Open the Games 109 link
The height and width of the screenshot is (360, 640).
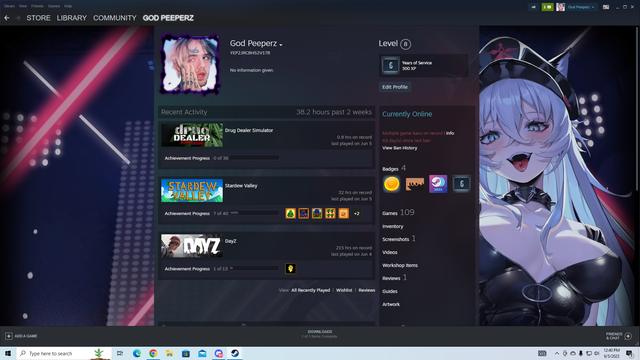tap(398, 213)
